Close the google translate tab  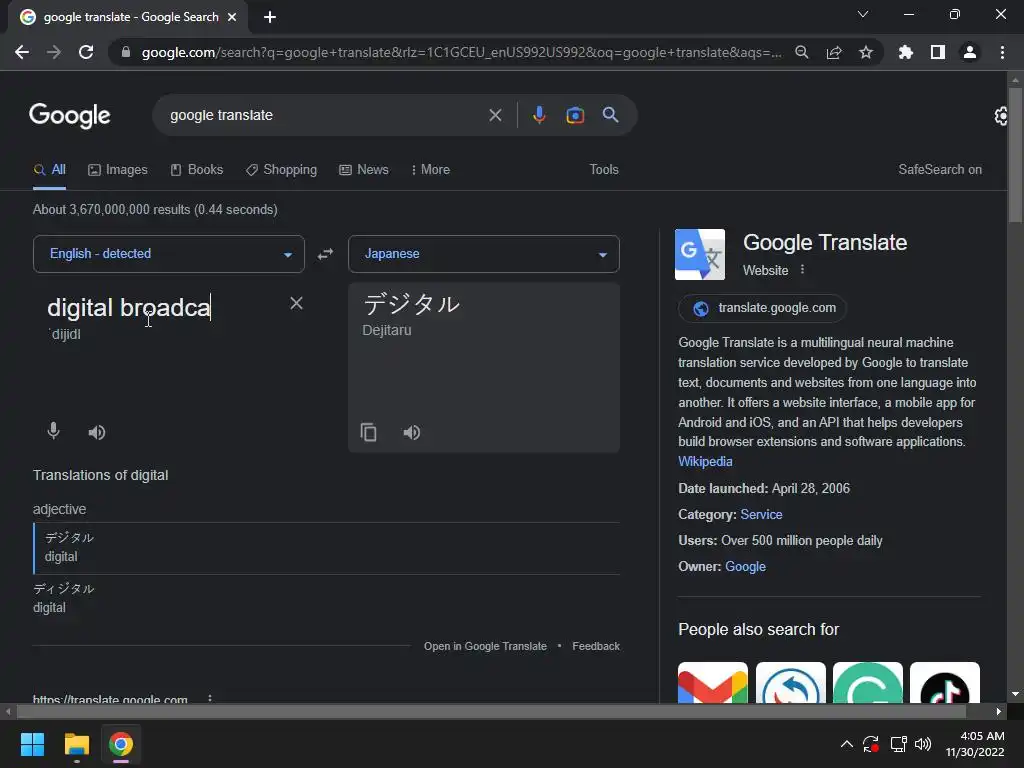click(x=232, y=17)
